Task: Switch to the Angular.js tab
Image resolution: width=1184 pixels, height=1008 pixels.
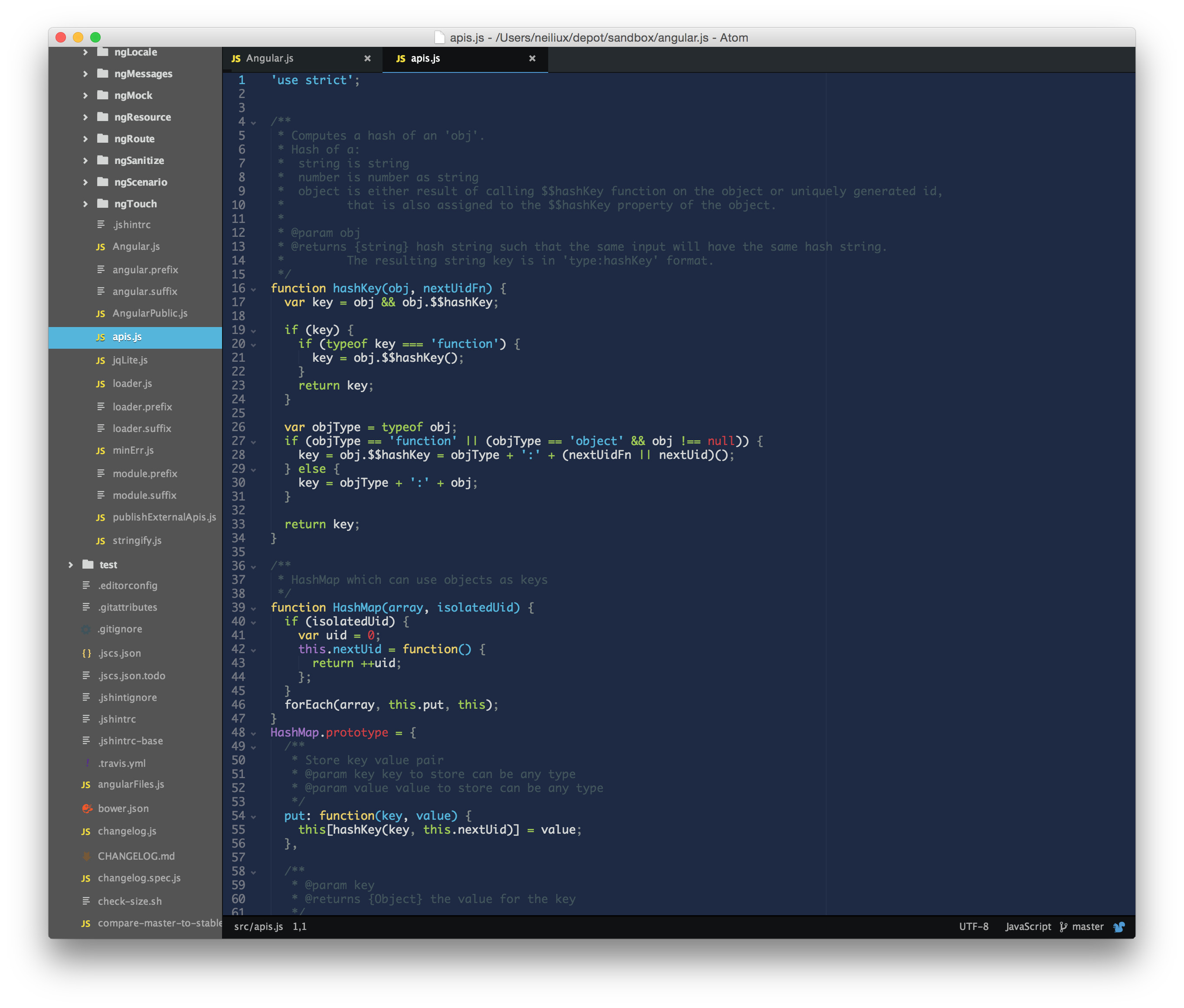Action: 270,58
